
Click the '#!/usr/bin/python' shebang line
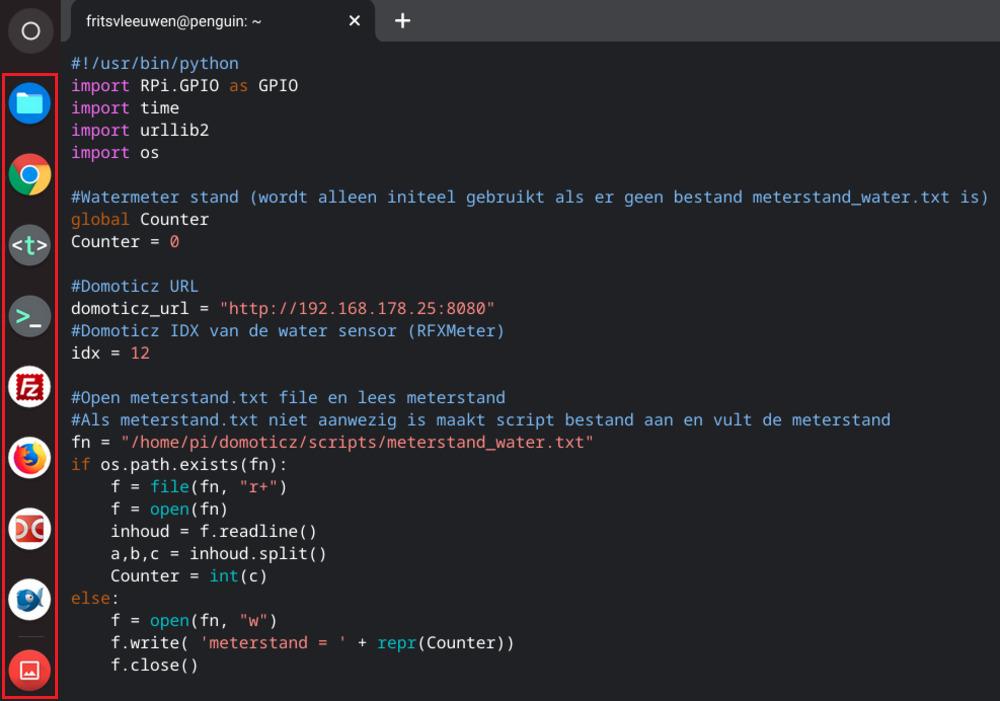[155, 63]
